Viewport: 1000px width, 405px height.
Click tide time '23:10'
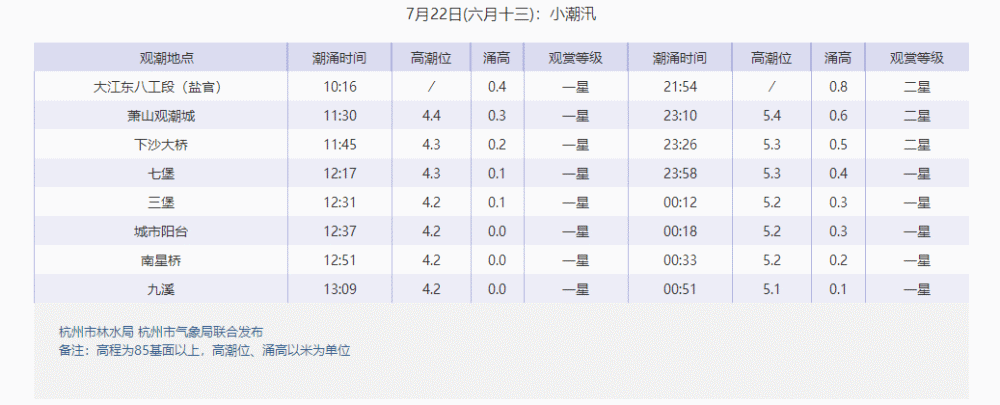[680, 116]
